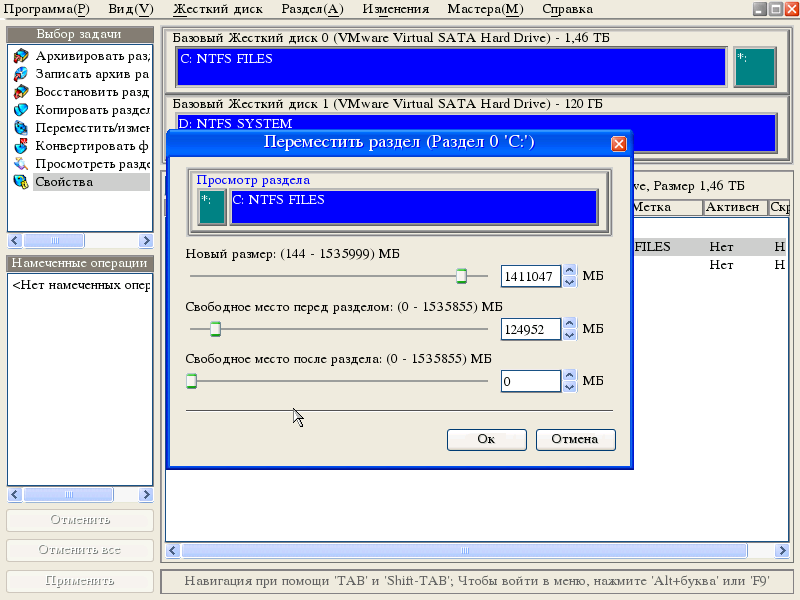
Task: Click the copy partition task icon
Action: coord(20,109)
